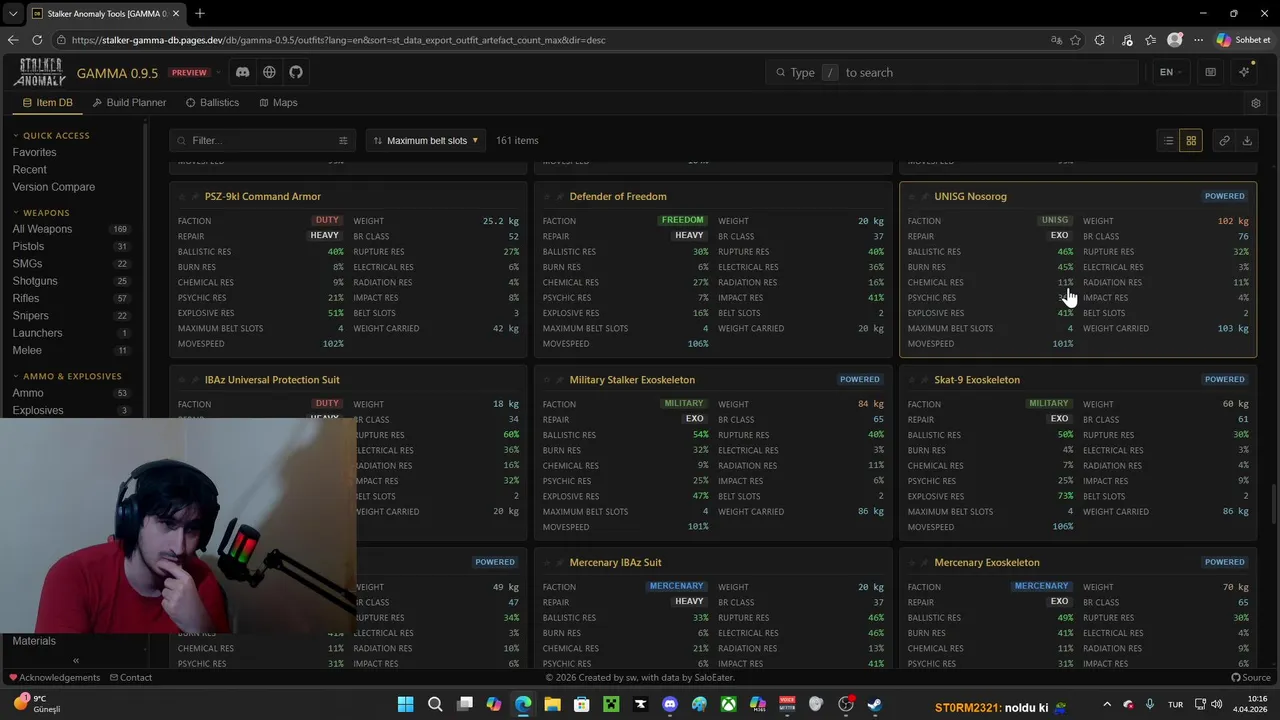Image resolution: width=1280 pixels, height=720 pixels.
Task: Click the Stalker Anomaly logo
Action: 39,72
